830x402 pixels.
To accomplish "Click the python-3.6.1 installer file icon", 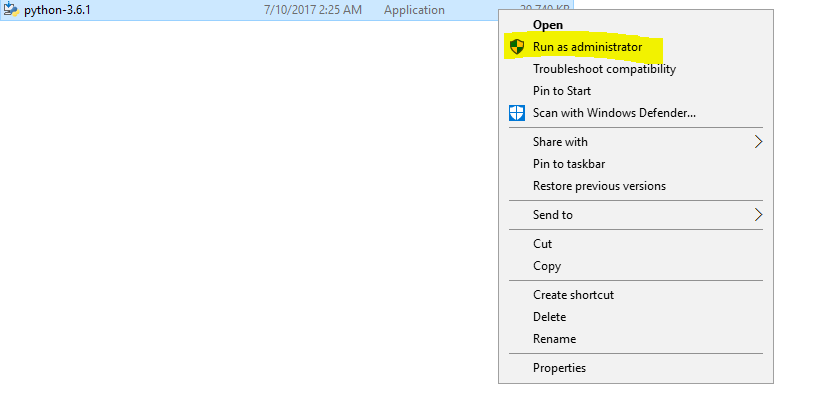I will point(11,10).
